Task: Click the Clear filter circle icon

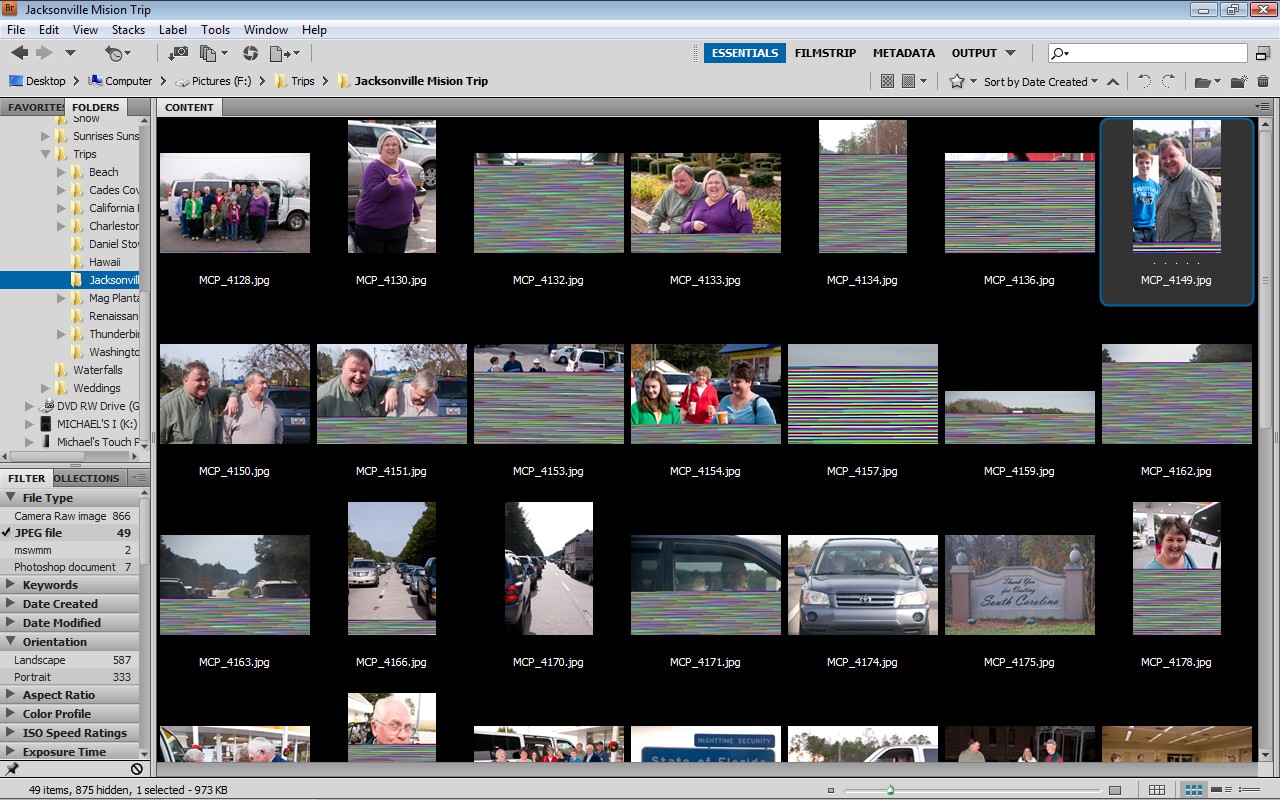Action: tap(137, 769)
